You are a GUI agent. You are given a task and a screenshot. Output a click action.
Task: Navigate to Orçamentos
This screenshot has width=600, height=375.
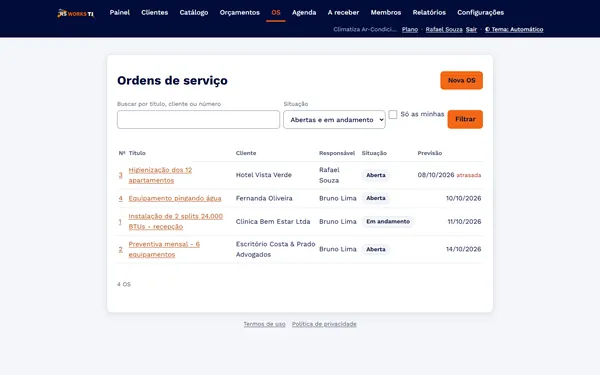coord(240,13)
